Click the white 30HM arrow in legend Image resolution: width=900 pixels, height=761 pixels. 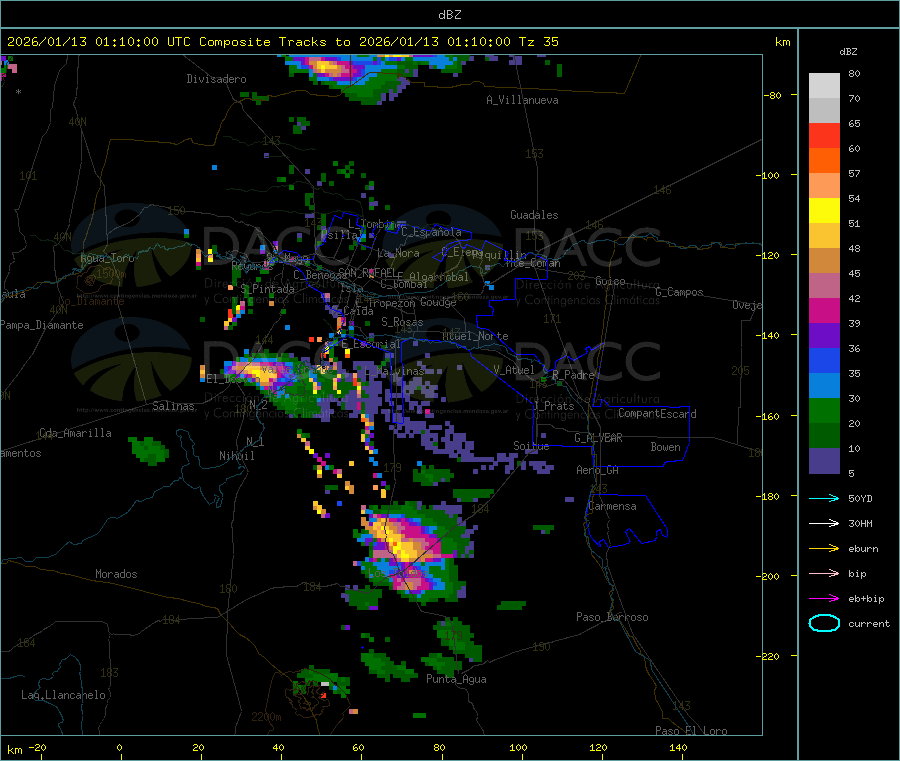coord(824,523)
